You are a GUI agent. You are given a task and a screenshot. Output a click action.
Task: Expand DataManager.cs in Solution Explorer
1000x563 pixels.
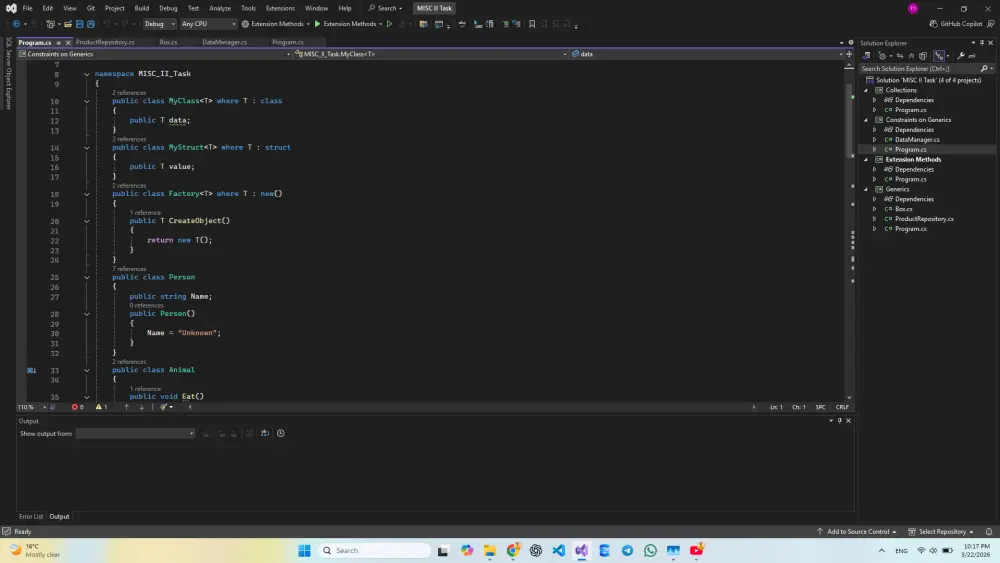pyautogui.click(x=874, y=140)
